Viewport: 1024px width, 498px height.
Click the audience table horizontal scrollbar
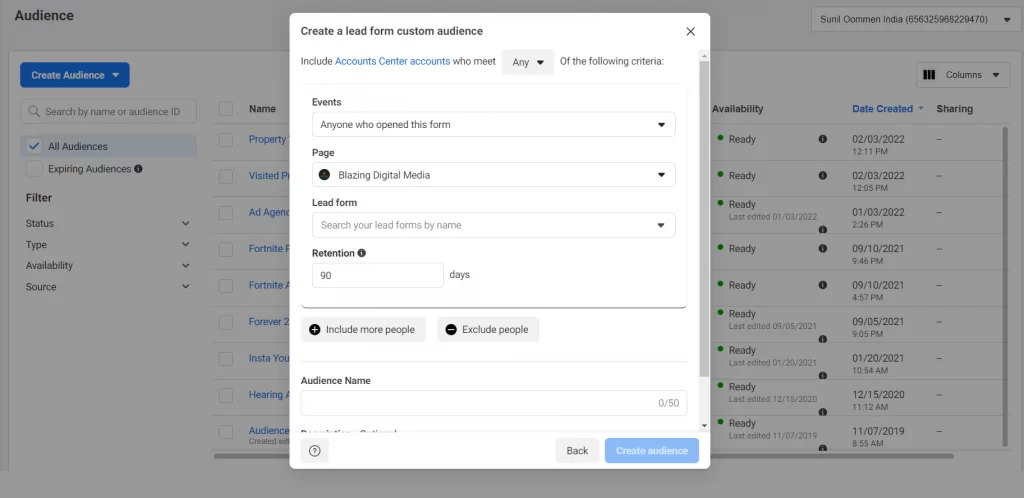583,456
